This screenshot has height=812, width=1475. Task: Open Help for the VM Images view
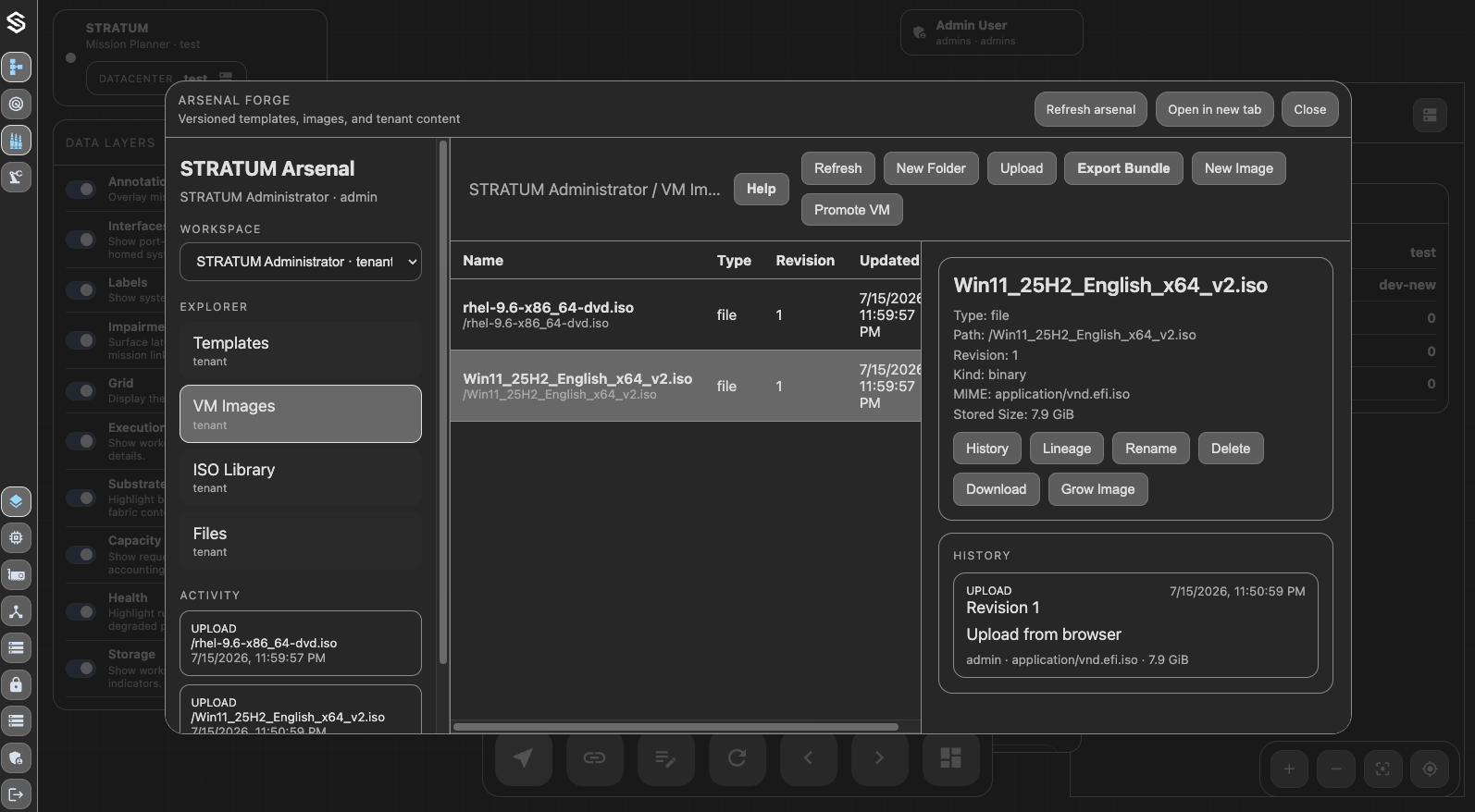[x=762, y=189]
